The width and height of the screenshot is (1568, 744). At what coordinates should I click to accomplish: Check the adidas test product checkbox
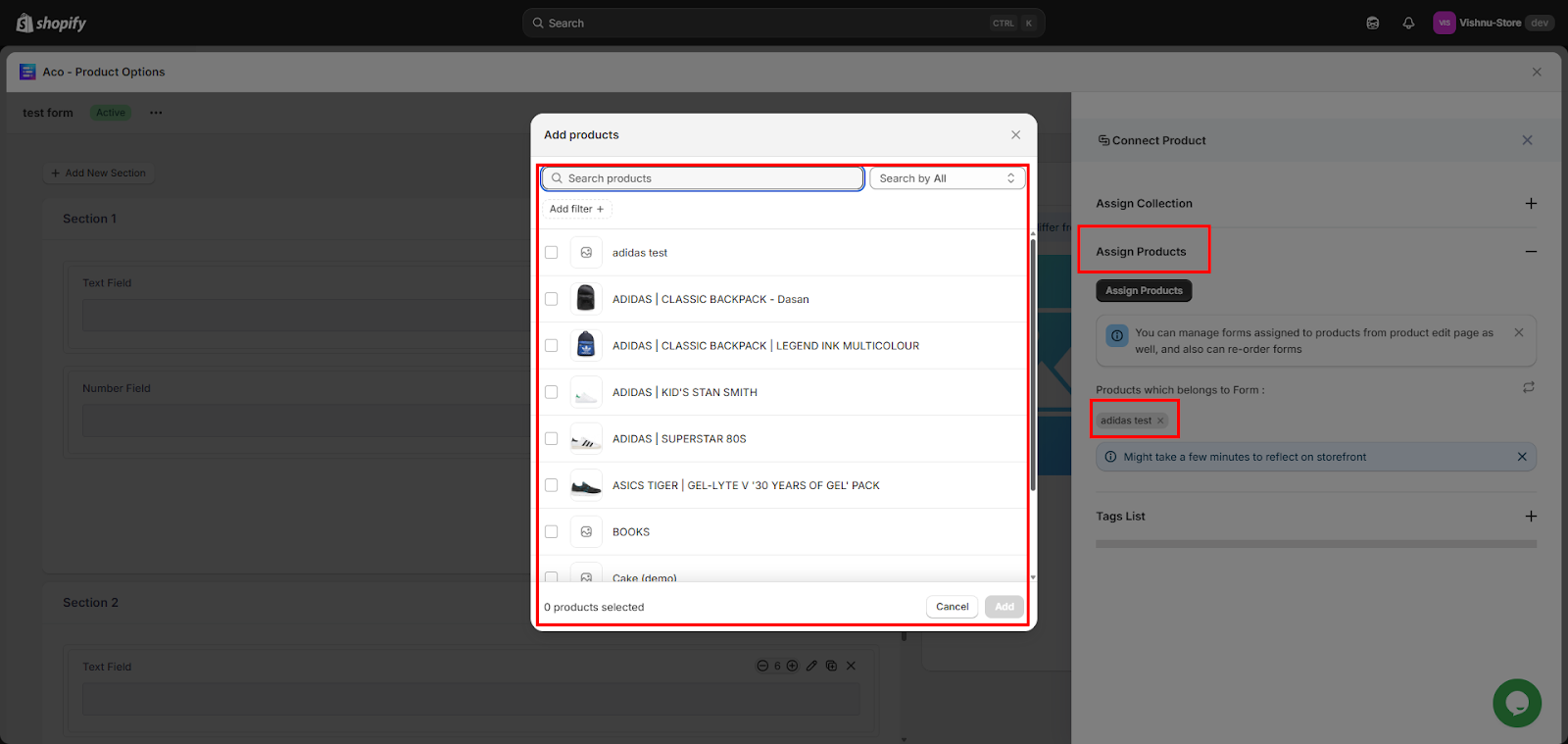[x=552, y=253]
